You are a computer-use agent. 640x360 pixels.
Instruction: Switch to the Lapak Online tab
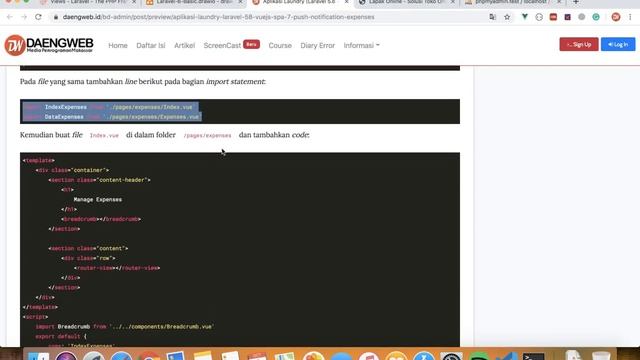coord(406,2)
